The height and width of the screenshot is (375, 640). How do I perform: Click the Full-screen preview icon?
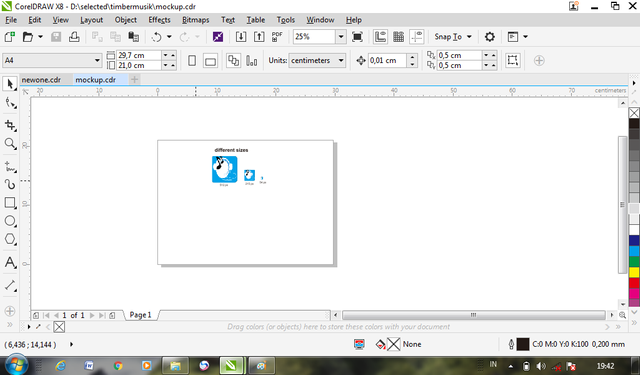[357, 37]
